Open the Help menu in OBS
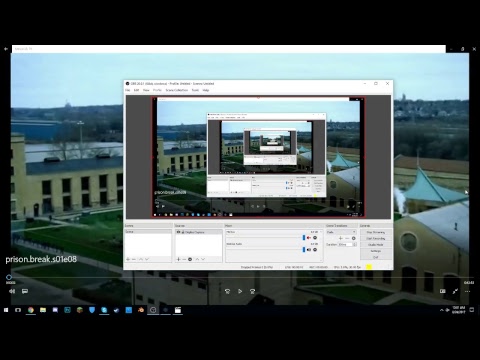The width and height of the screenshot is (480, 360). (206, 90)
